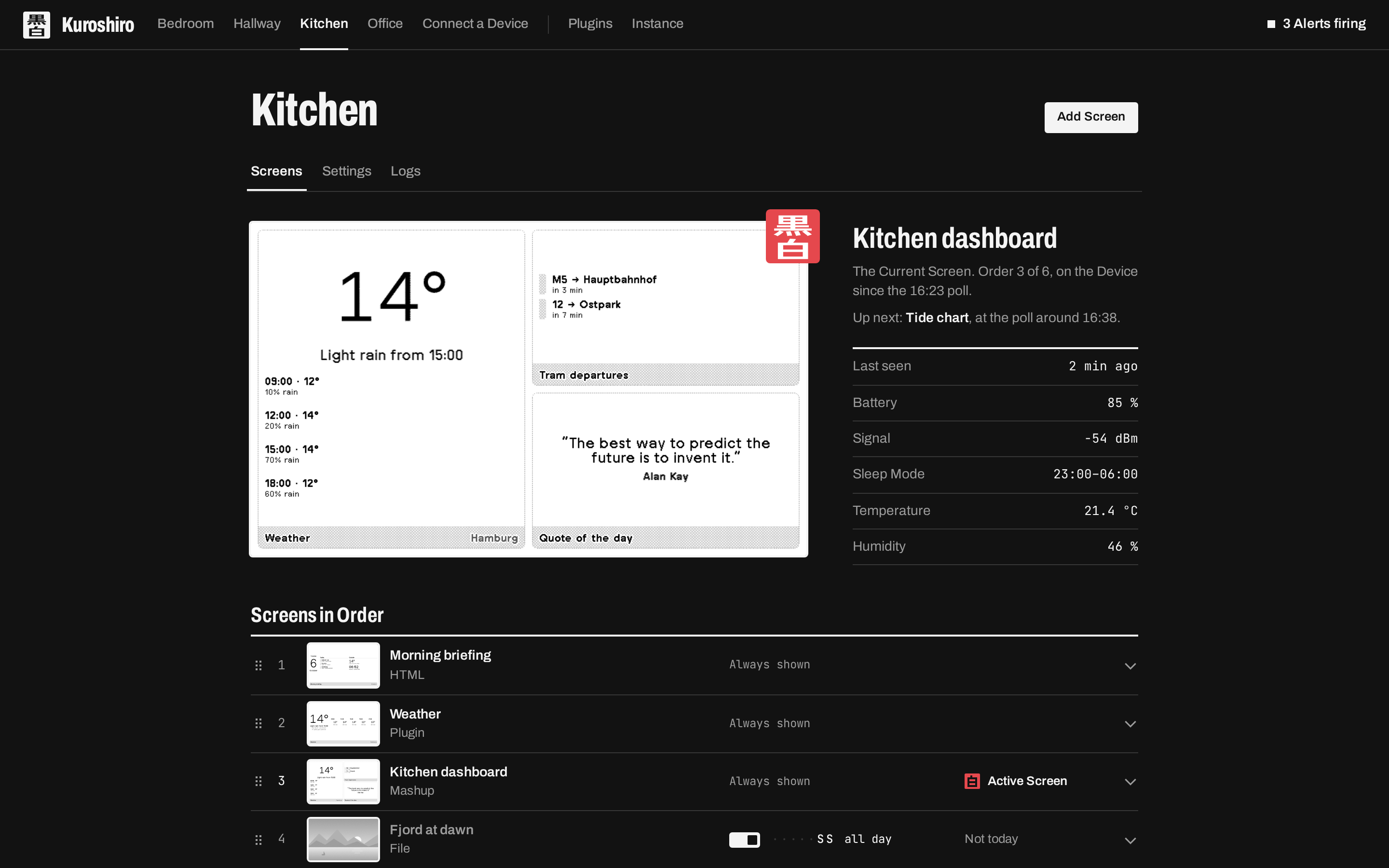
Task: Open the Plugins page
Action: [x=590, y=24]
